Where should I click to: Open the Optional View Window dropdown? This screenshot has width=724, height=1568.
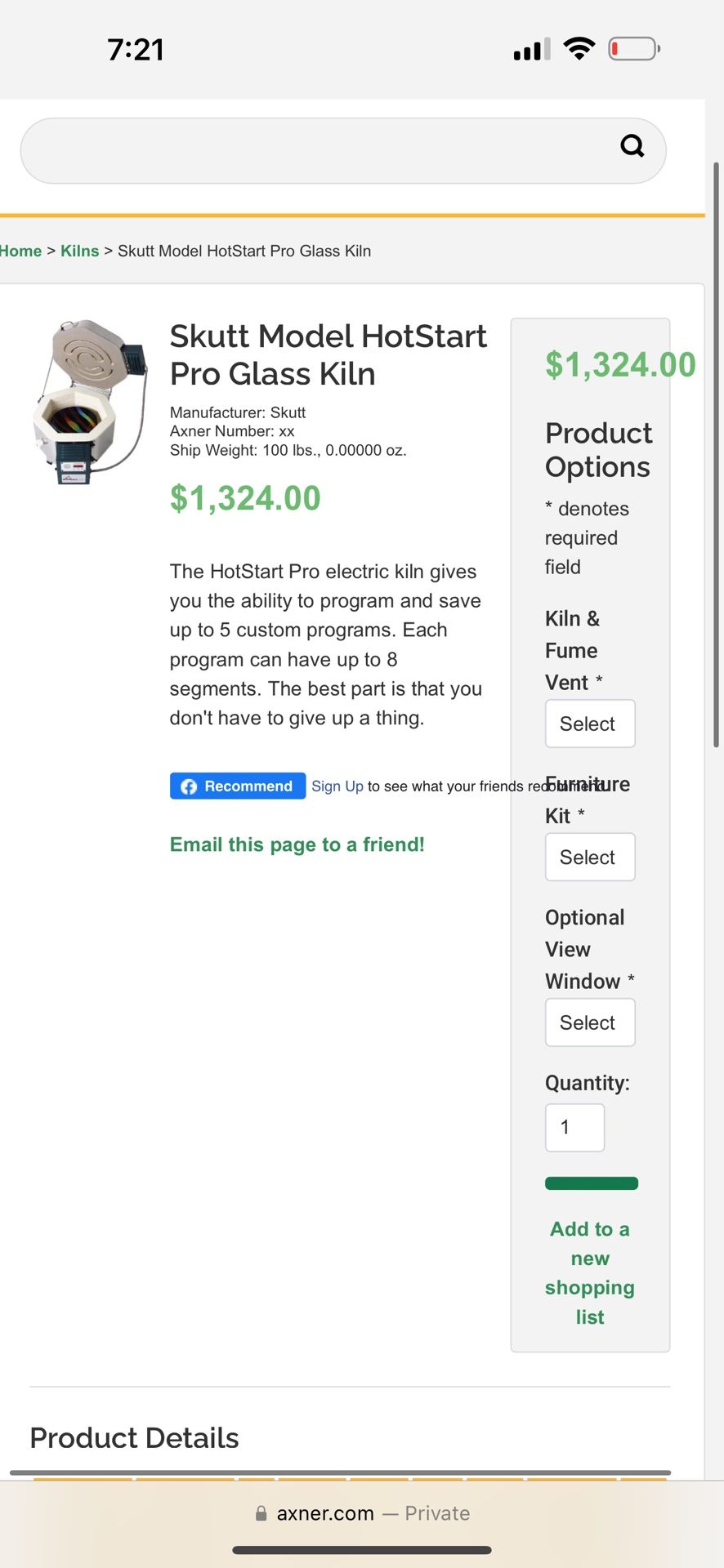(x=589, y=1022)
